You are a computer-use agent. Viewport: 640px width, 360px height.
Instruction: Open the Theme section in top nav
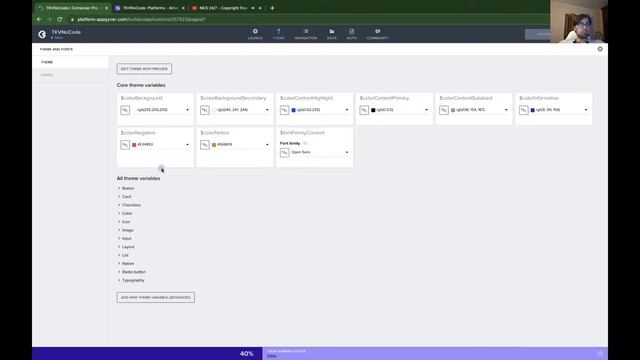click(x=278, y=34)
